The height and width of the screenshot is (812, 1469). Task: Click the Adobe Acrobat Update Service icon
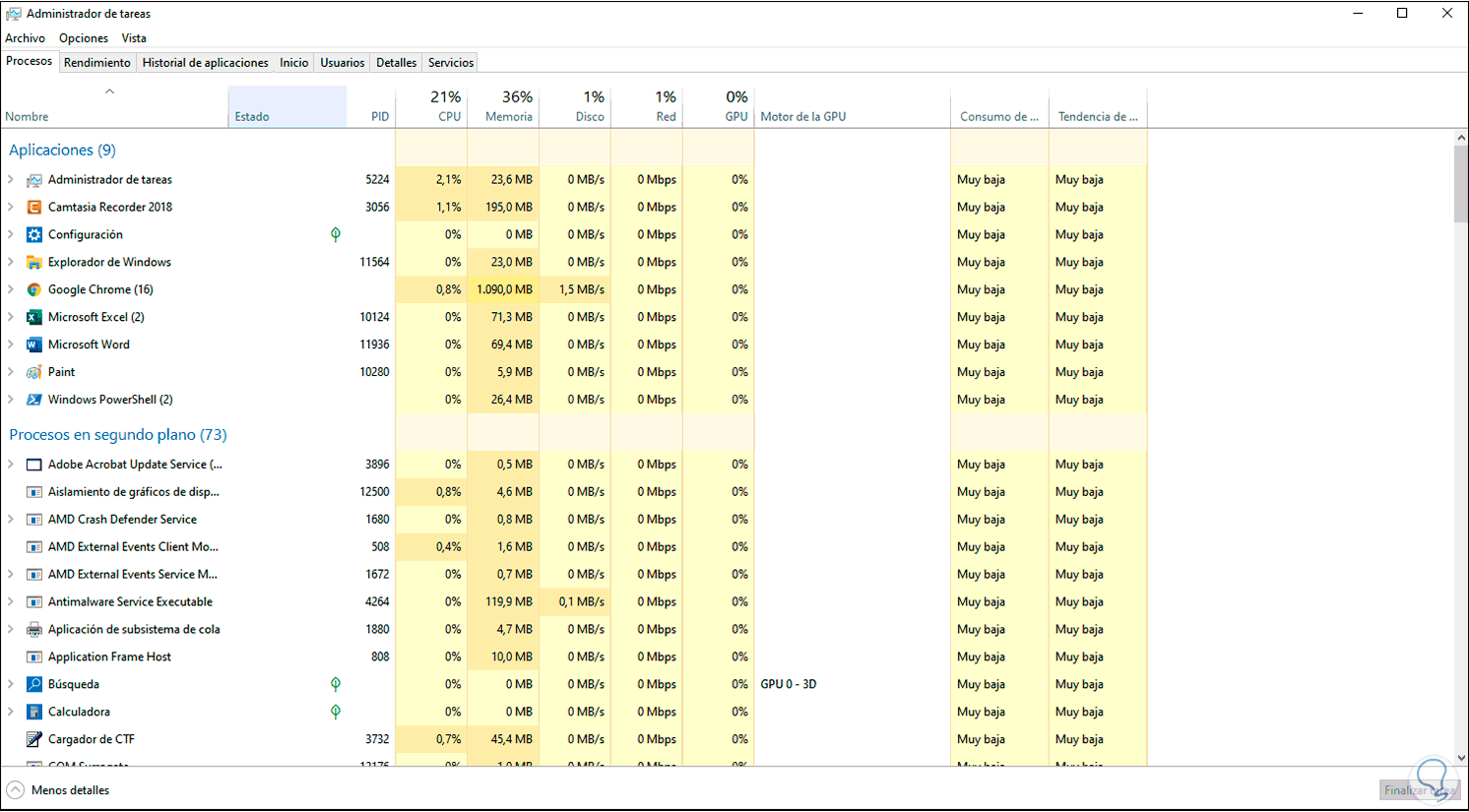coord(34,465)
